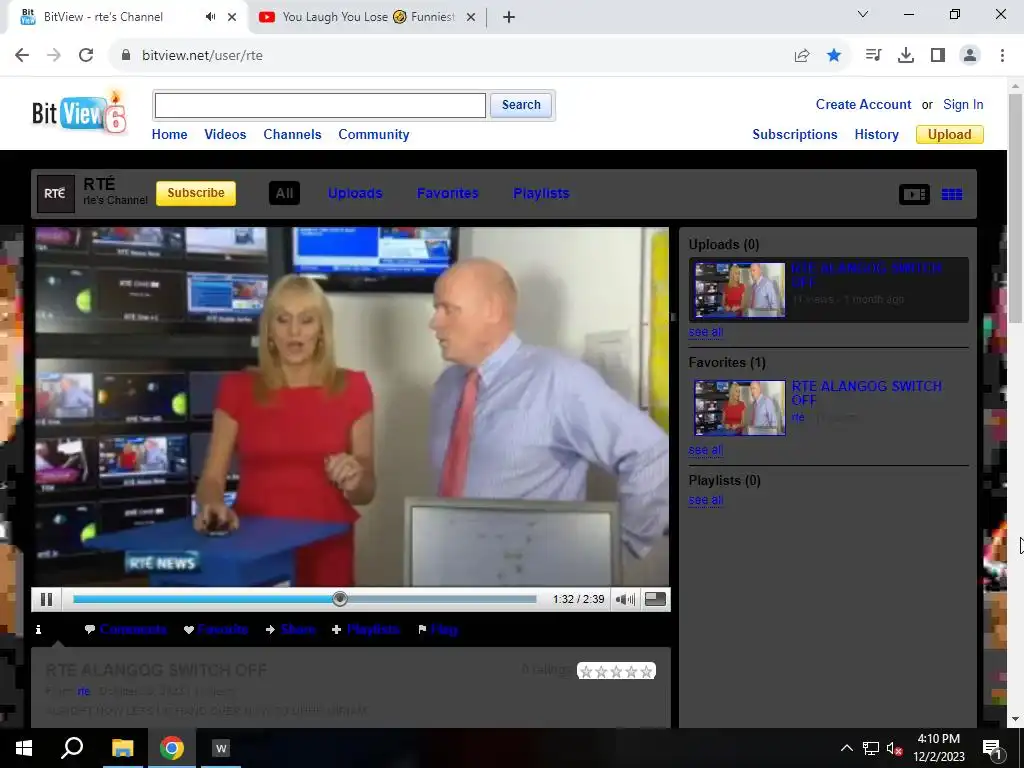Open Windows taskbar search
1024x768 pixels.
click(x=72, y=748)
